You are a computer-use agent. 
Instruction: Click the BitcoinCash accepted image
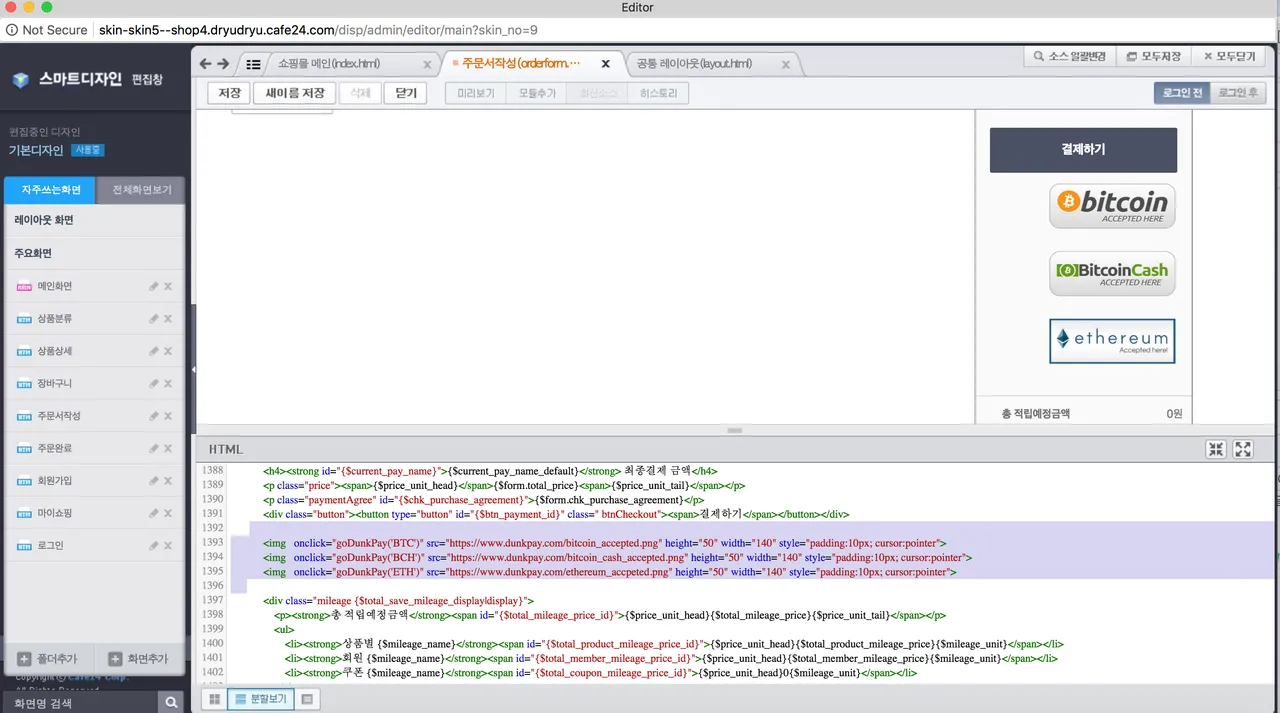[x=1112, y=273]
